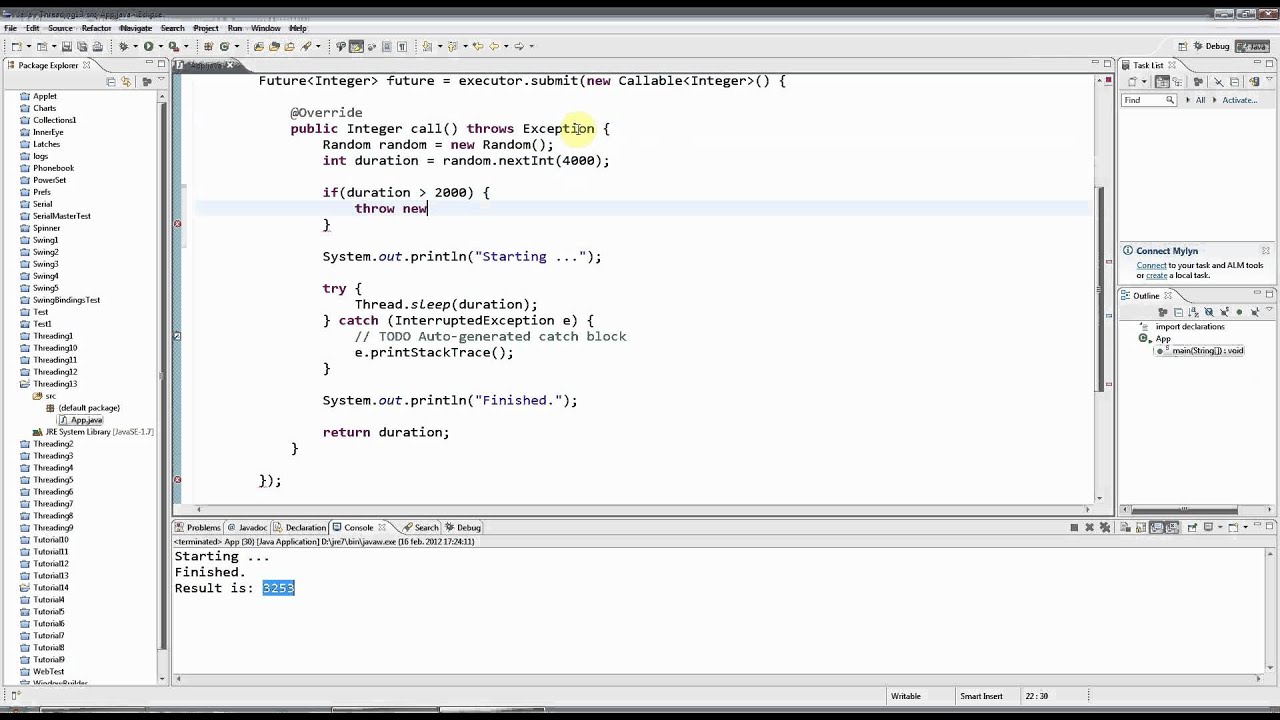Open the Debug button dropdown arrow
1280x720 pixels.
click(135, 46)
